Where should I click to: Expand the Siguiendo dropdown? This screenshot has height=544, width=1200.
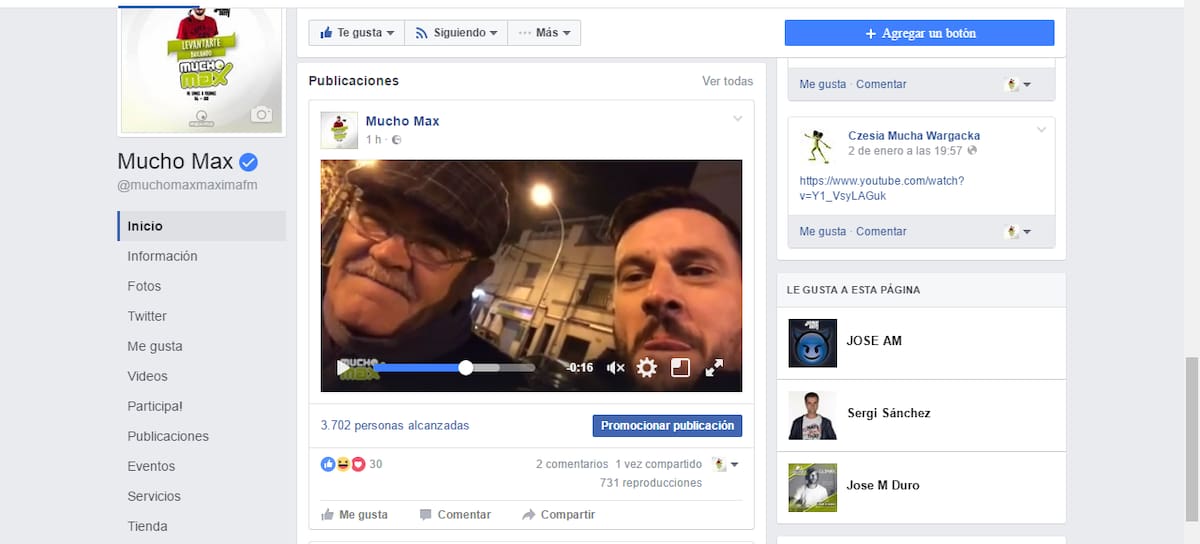coord(456,33)
